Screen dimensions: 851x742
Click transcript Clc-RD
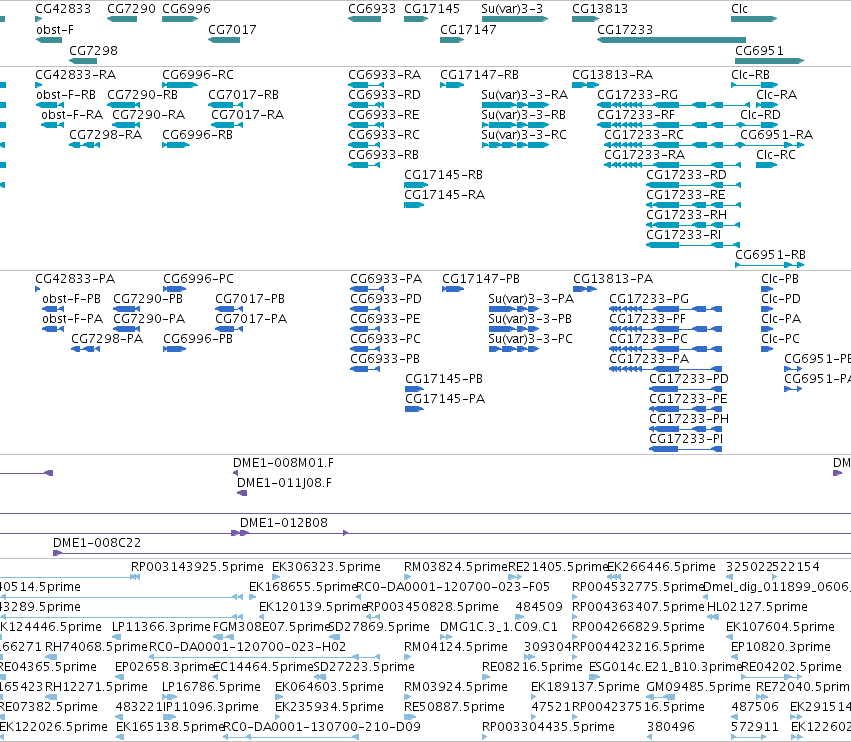[760, 115]
